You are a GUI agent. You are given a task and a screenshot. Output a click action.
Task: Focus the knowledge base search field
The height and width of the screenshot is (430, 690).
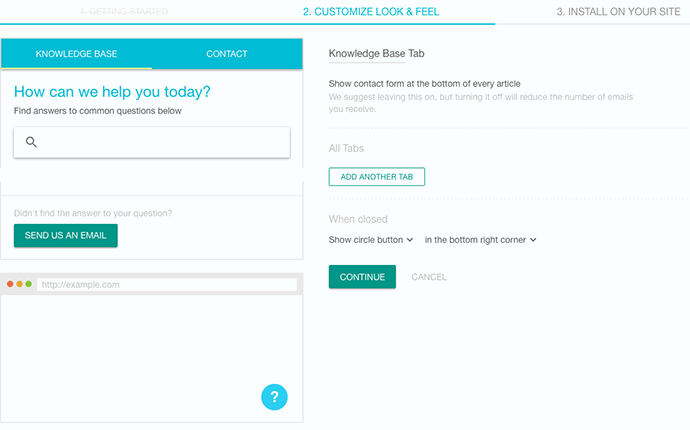(x=160, y=143)
